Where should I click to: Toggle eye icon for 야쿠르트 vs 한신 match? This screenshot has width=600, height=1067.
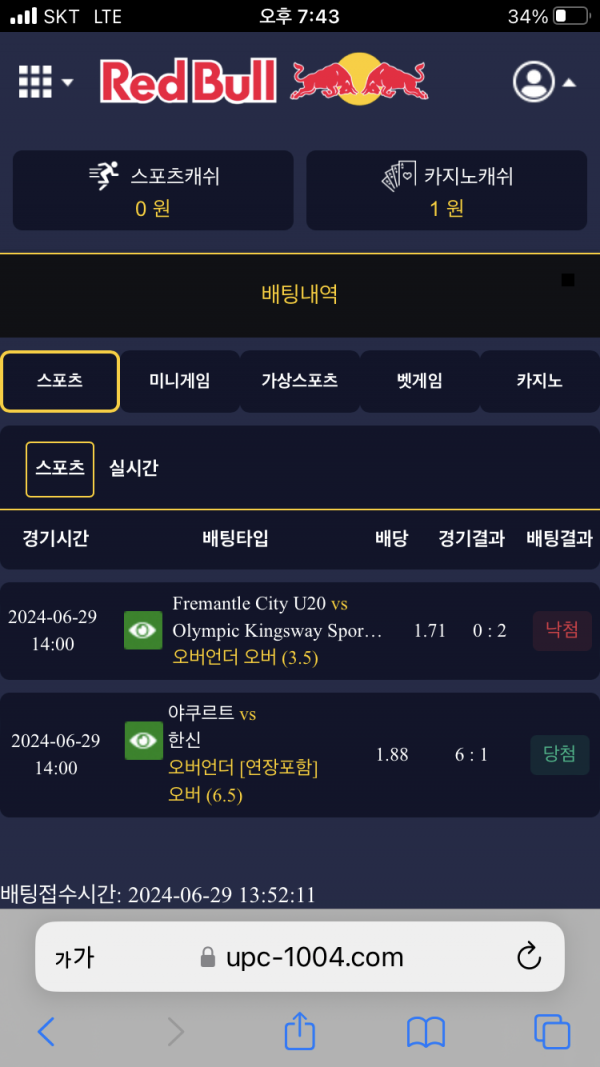coord(143,740)
